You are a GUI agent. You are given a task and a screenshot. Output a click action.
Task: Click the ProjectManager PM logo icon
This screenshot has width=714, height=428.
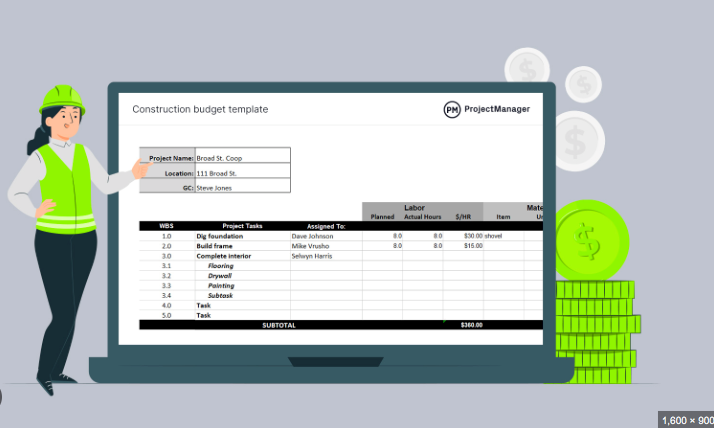(x=452, y=109)
